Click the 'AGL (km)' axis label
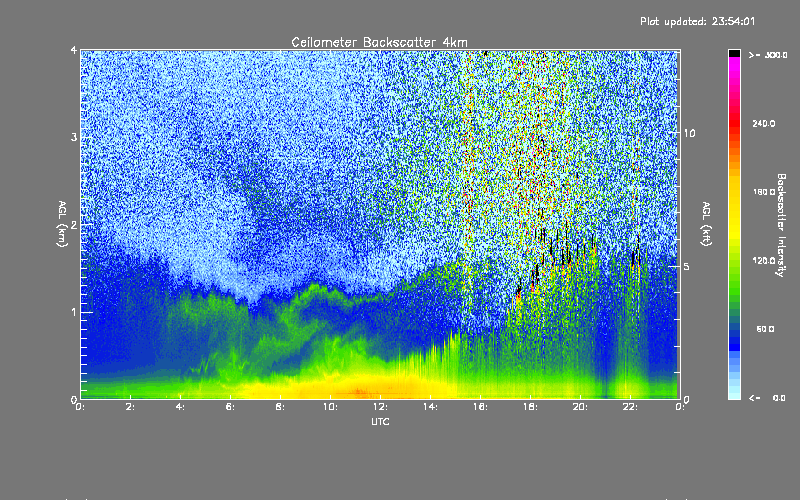The width and height of the screenshot is (800, 500). pyautogui.click(x=62, y=224)
